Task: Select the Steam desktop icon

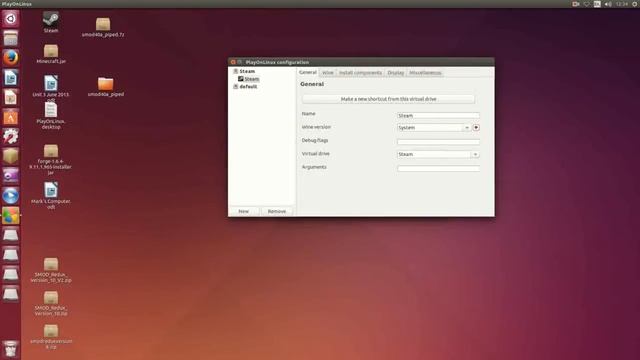Action: [51, 22]
